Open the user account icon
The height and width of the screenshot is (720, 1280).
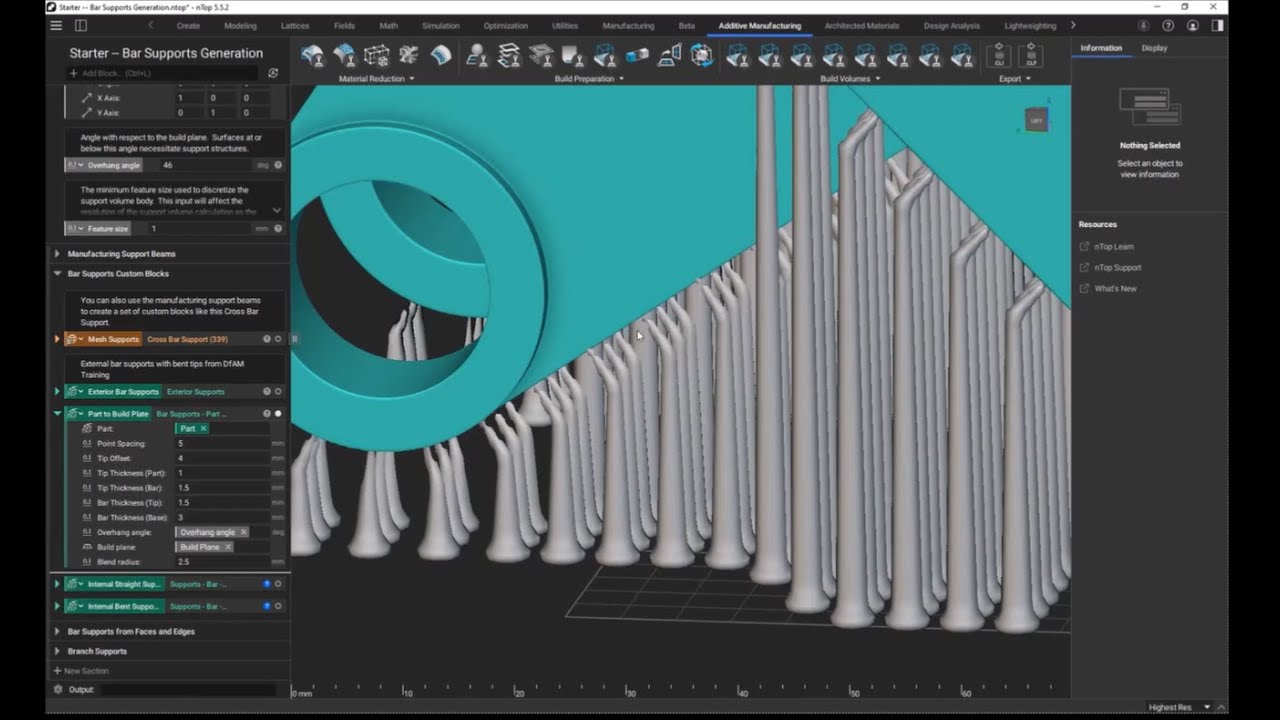(x=1192, y=25)
